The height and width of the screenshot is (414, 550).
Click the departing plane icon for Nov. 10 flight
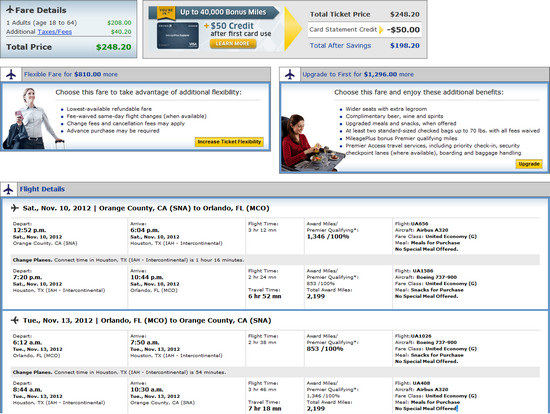tap(15, 208)
